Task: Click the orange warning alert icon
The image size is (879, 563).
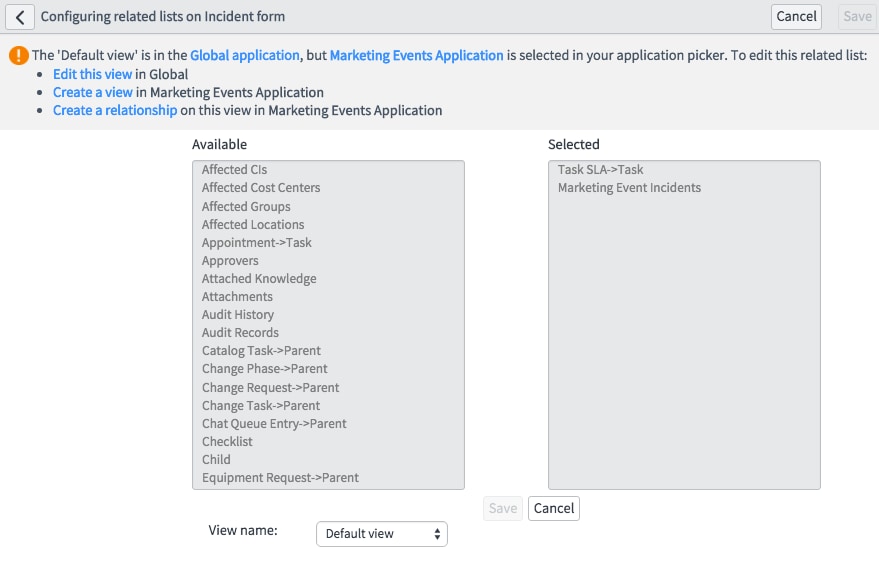Action: (18, 56)
